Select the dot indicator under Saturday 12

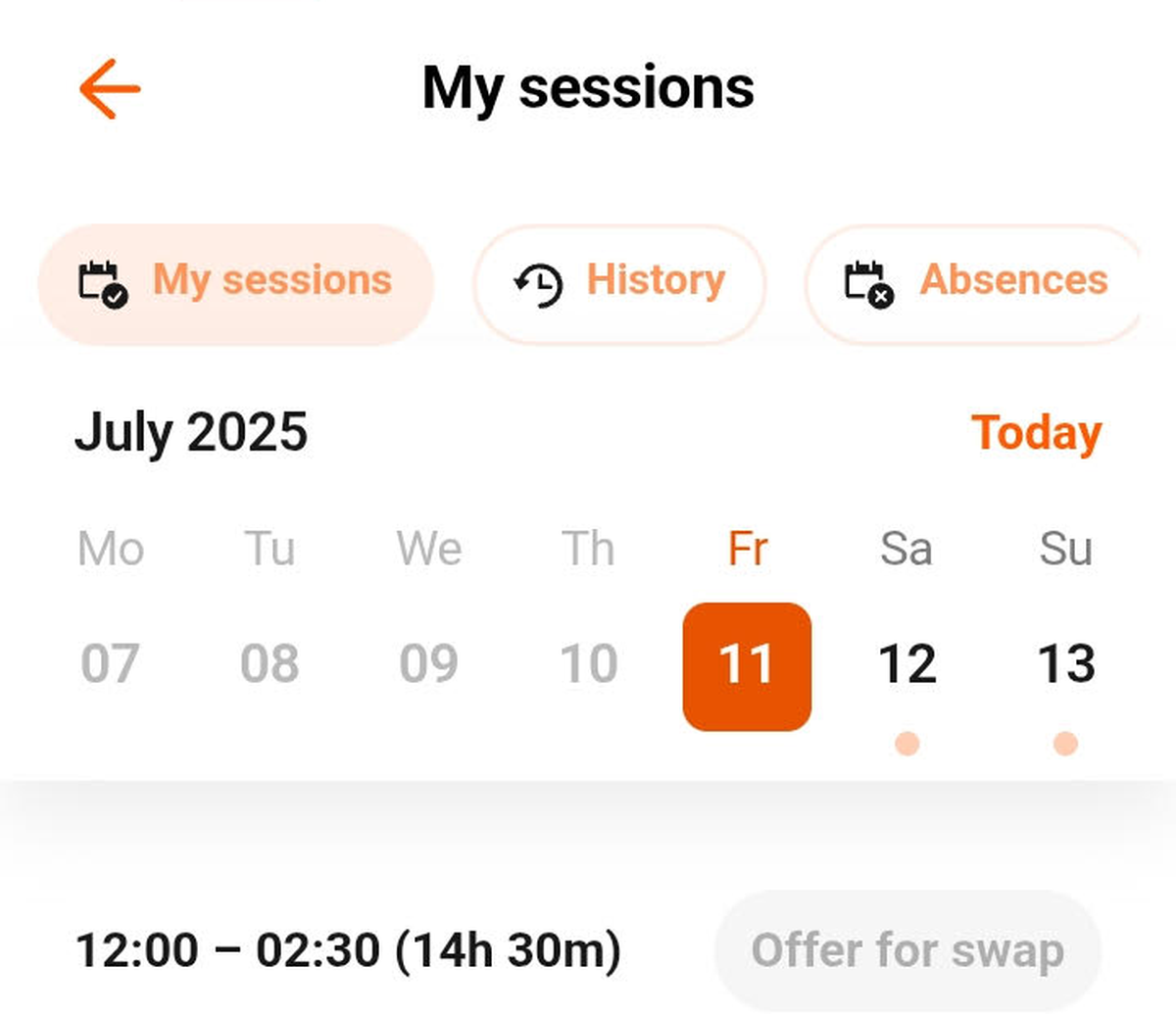pos(907,744)
